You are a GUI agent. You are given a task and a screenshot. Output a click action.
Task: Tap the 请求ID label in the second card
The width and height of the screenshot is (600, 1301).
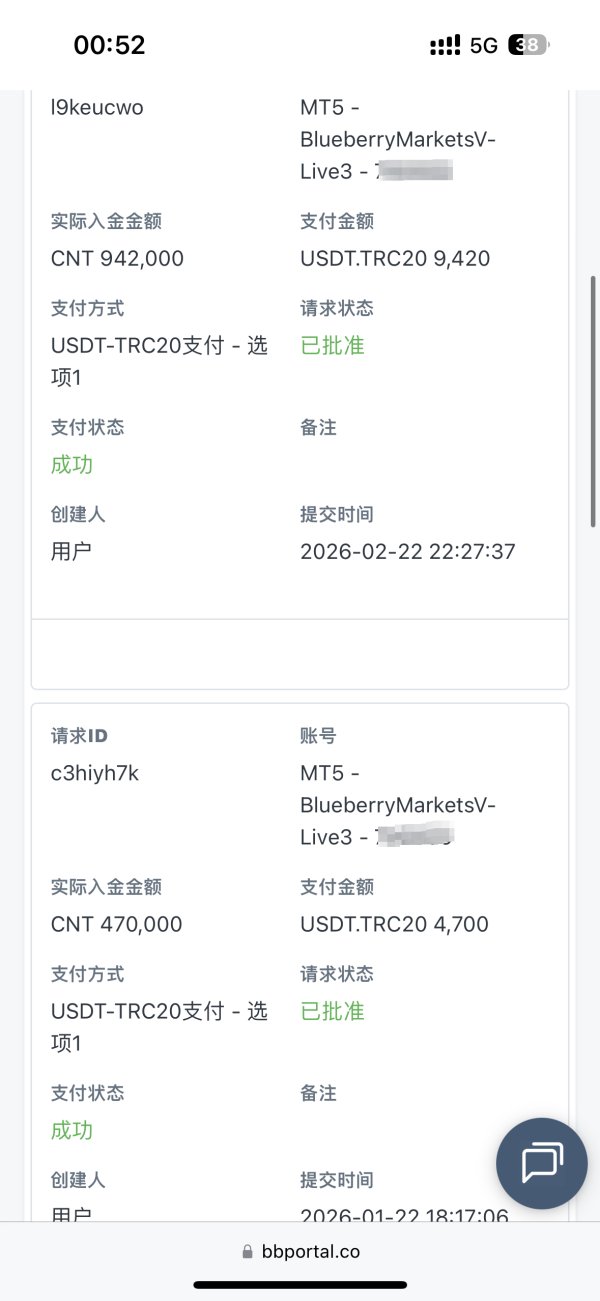pos(79,736)
